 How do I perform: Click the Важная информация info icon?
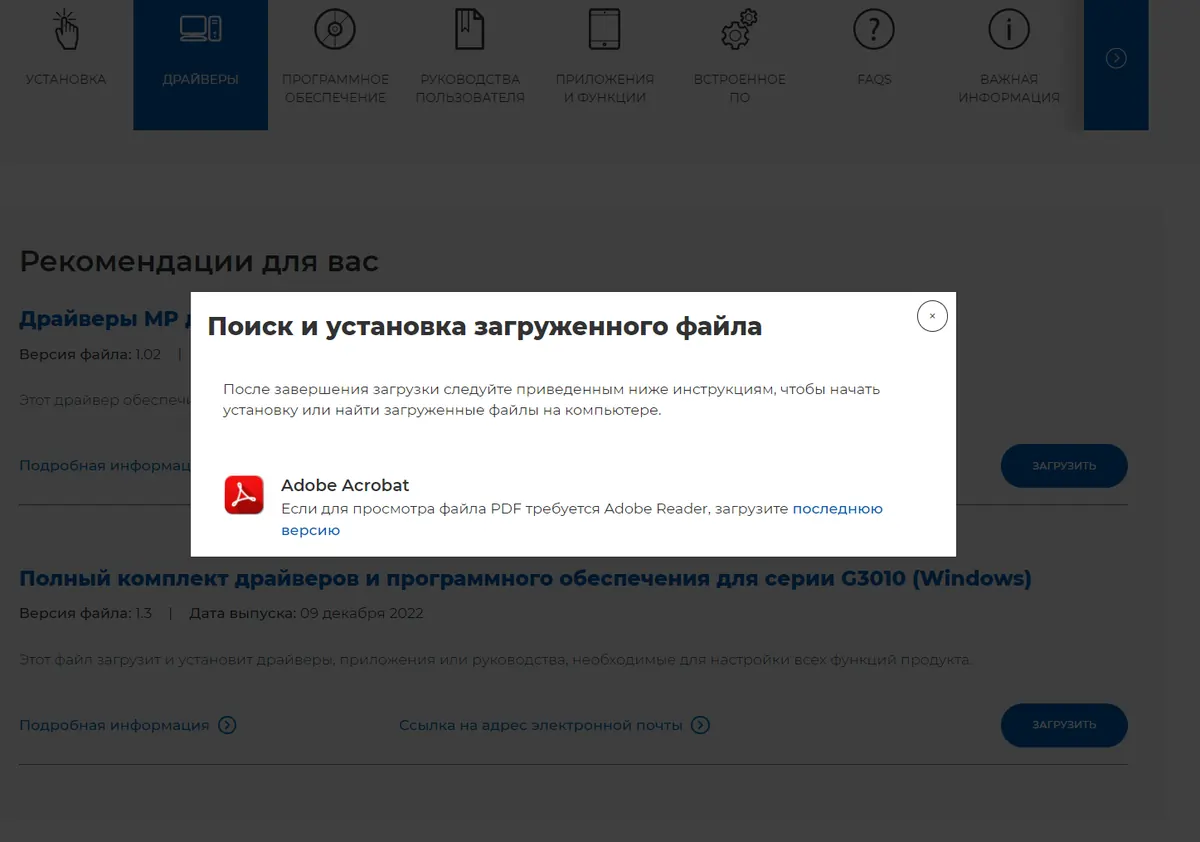coord(1009,30)
